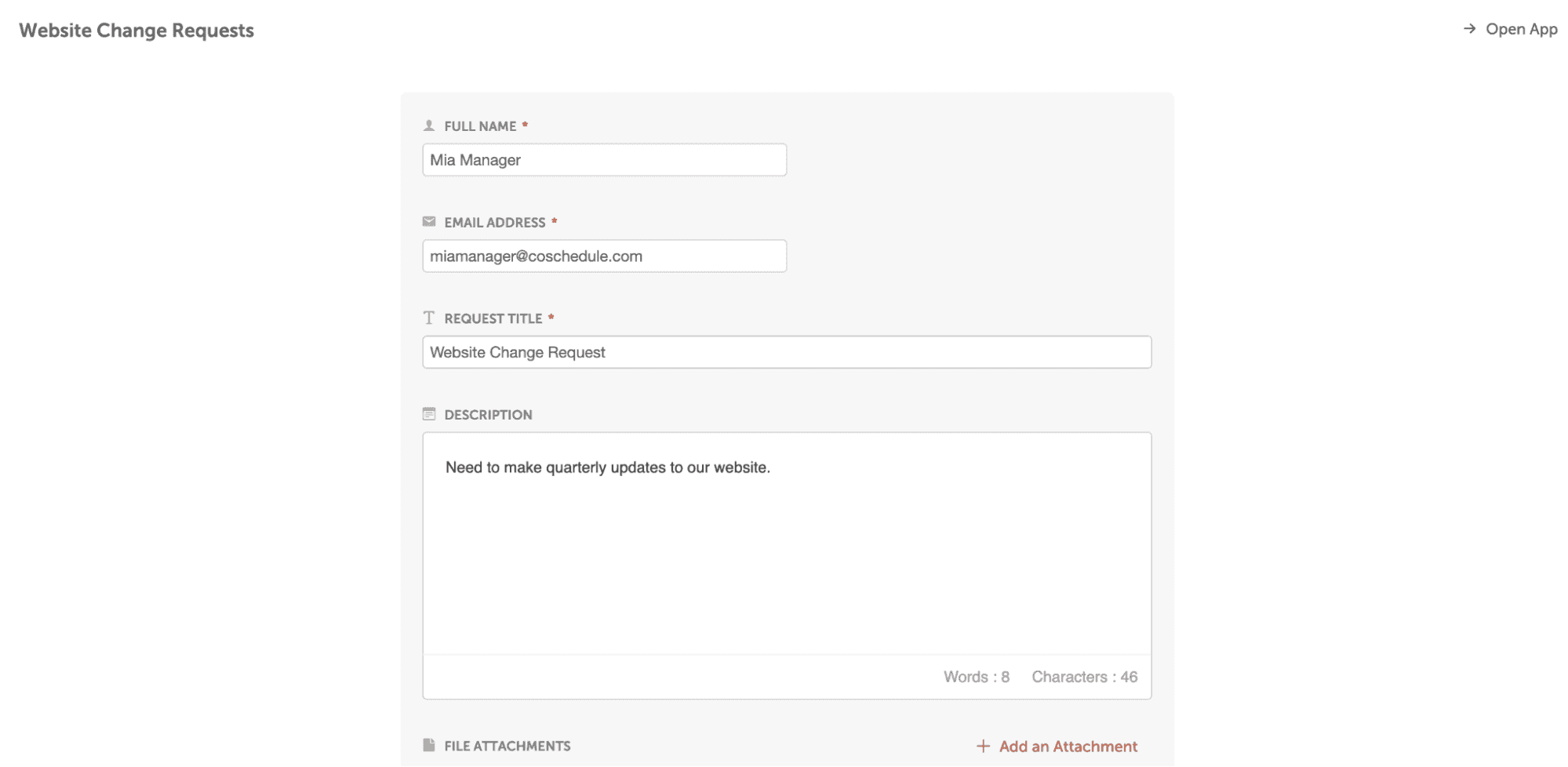Click the envelope icon beside Email Address

pos(429,222)
